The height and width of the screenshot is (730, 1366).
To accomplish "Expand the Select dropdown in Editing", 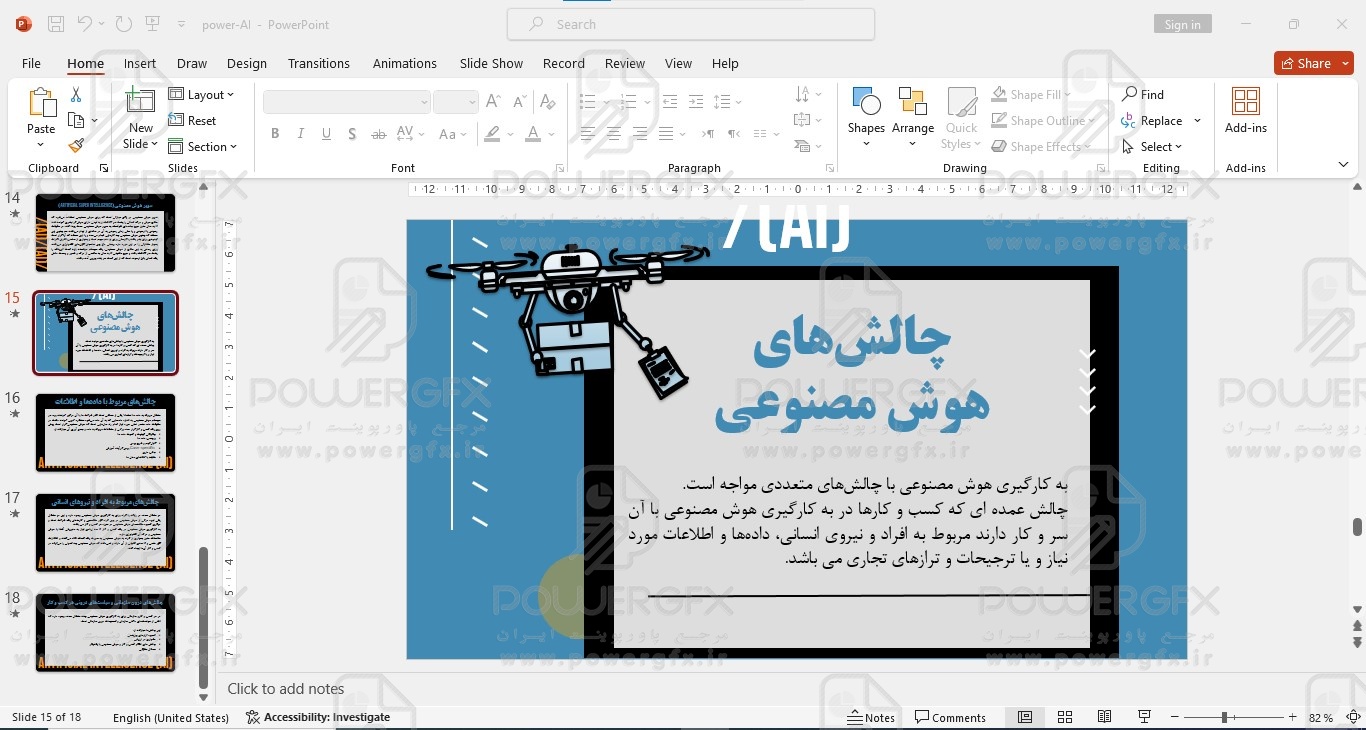I will pyautogui.click(x=1160, y=147).
